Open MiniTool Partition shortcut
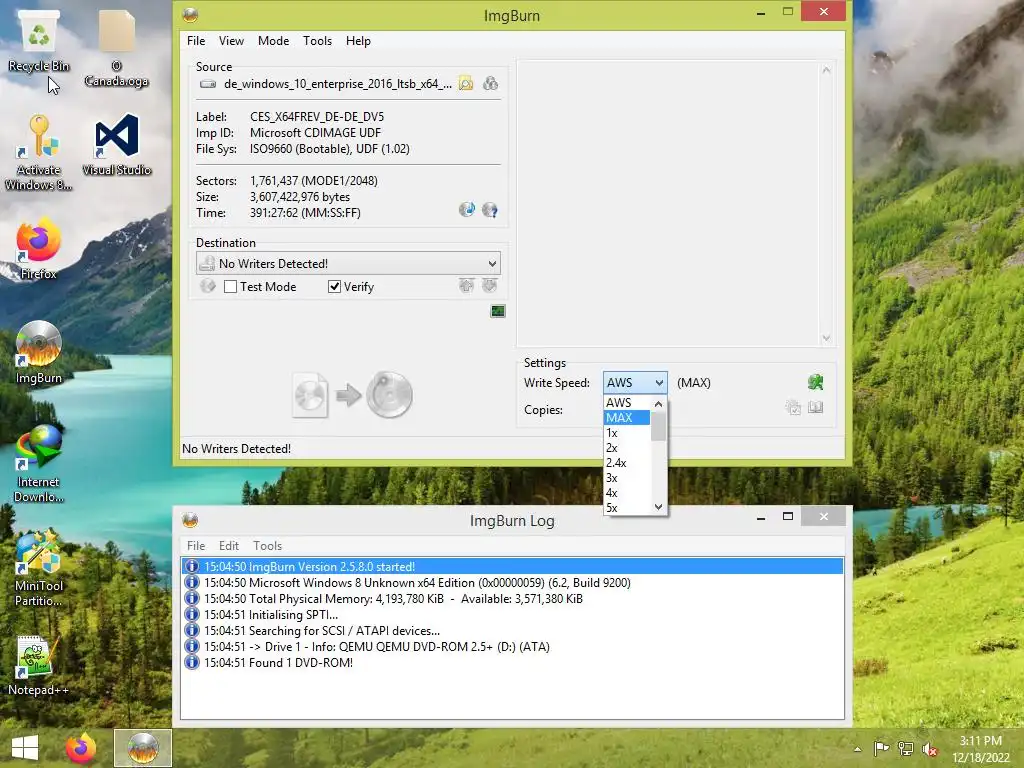Image resolution: width=1024 pixels, height=768 pixels. tap(39, 568)
